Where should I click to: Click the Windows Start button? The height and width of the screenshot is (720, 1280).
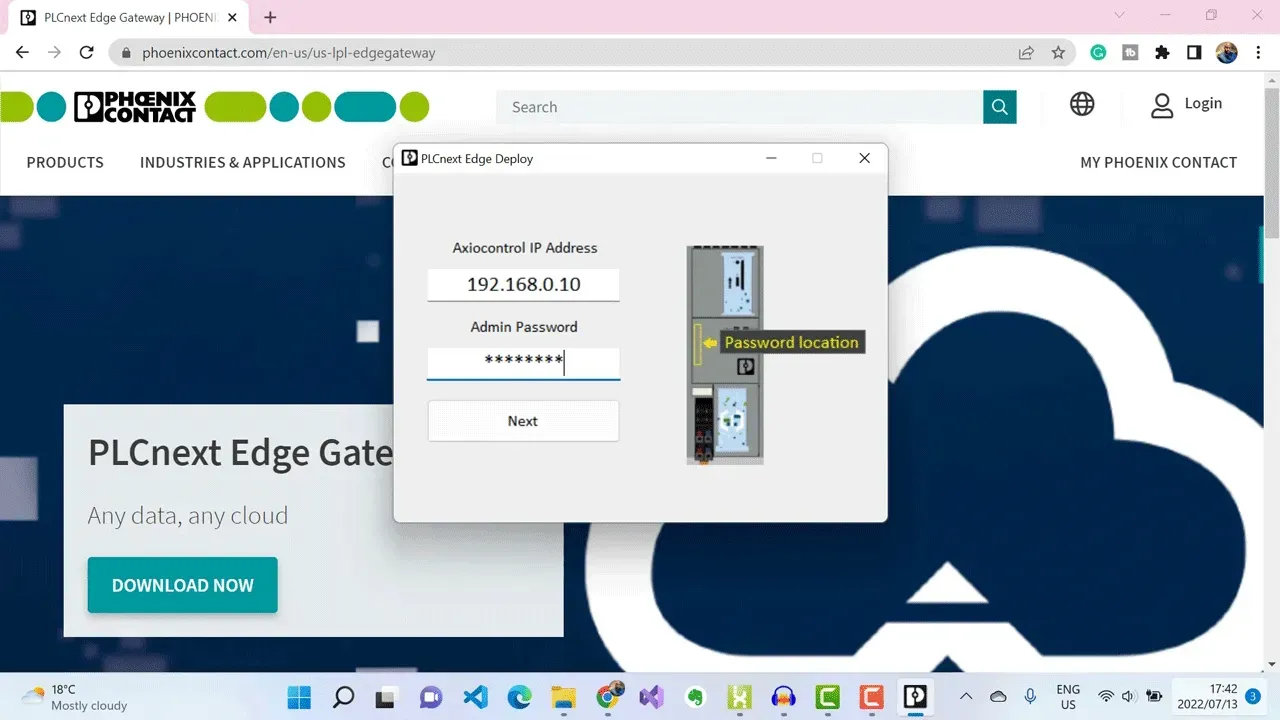(x=299, y=696)
